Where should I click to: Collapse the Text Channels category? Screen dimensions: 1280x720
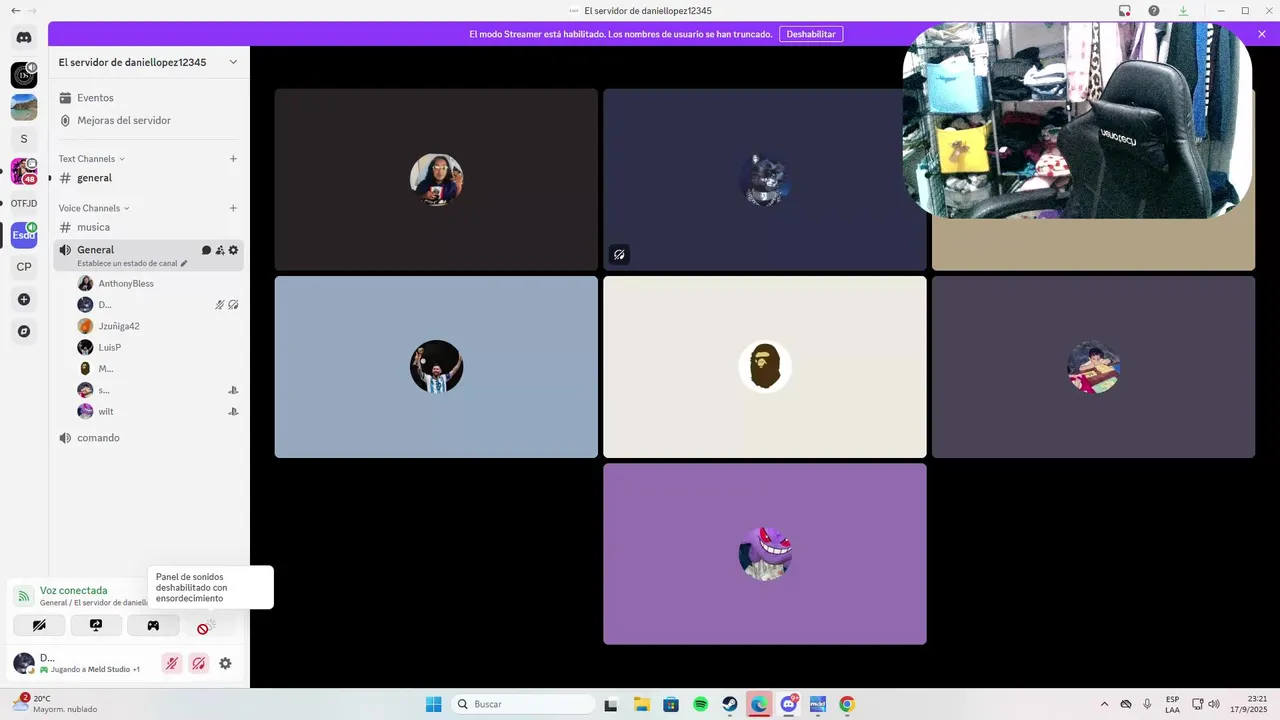(x=91, y=159)
